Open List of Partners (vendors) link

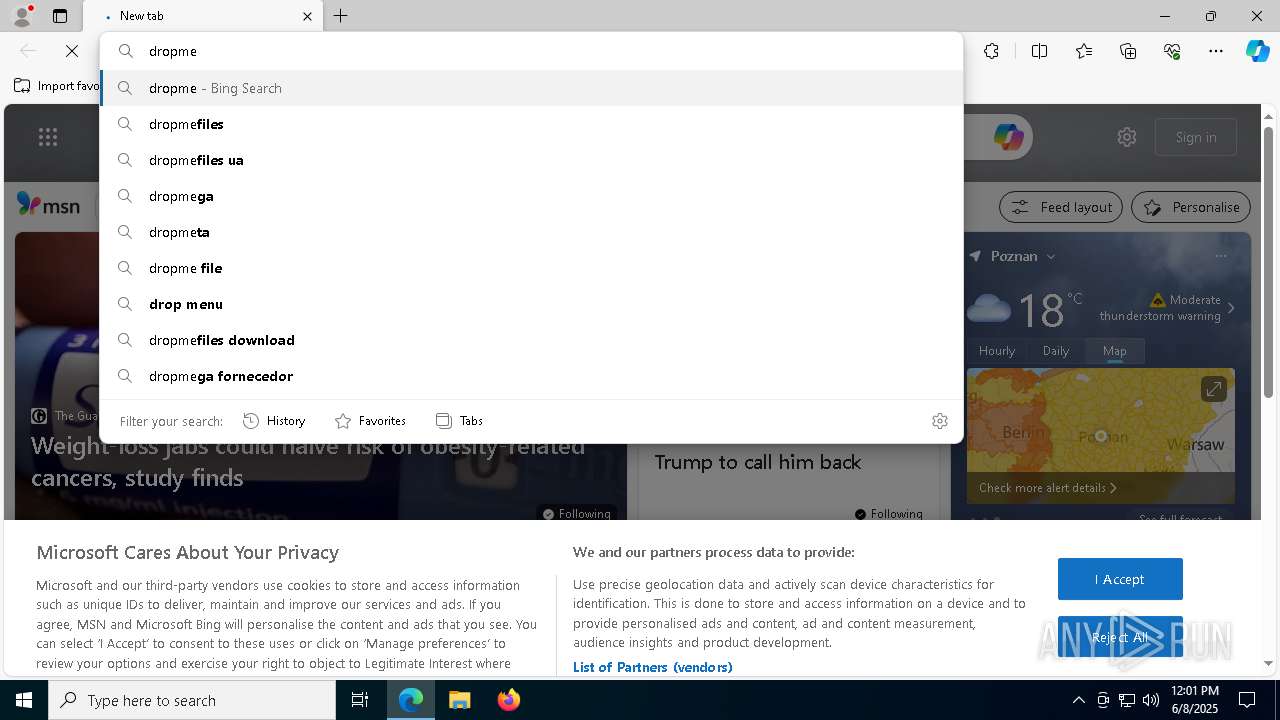click(652, 667)
